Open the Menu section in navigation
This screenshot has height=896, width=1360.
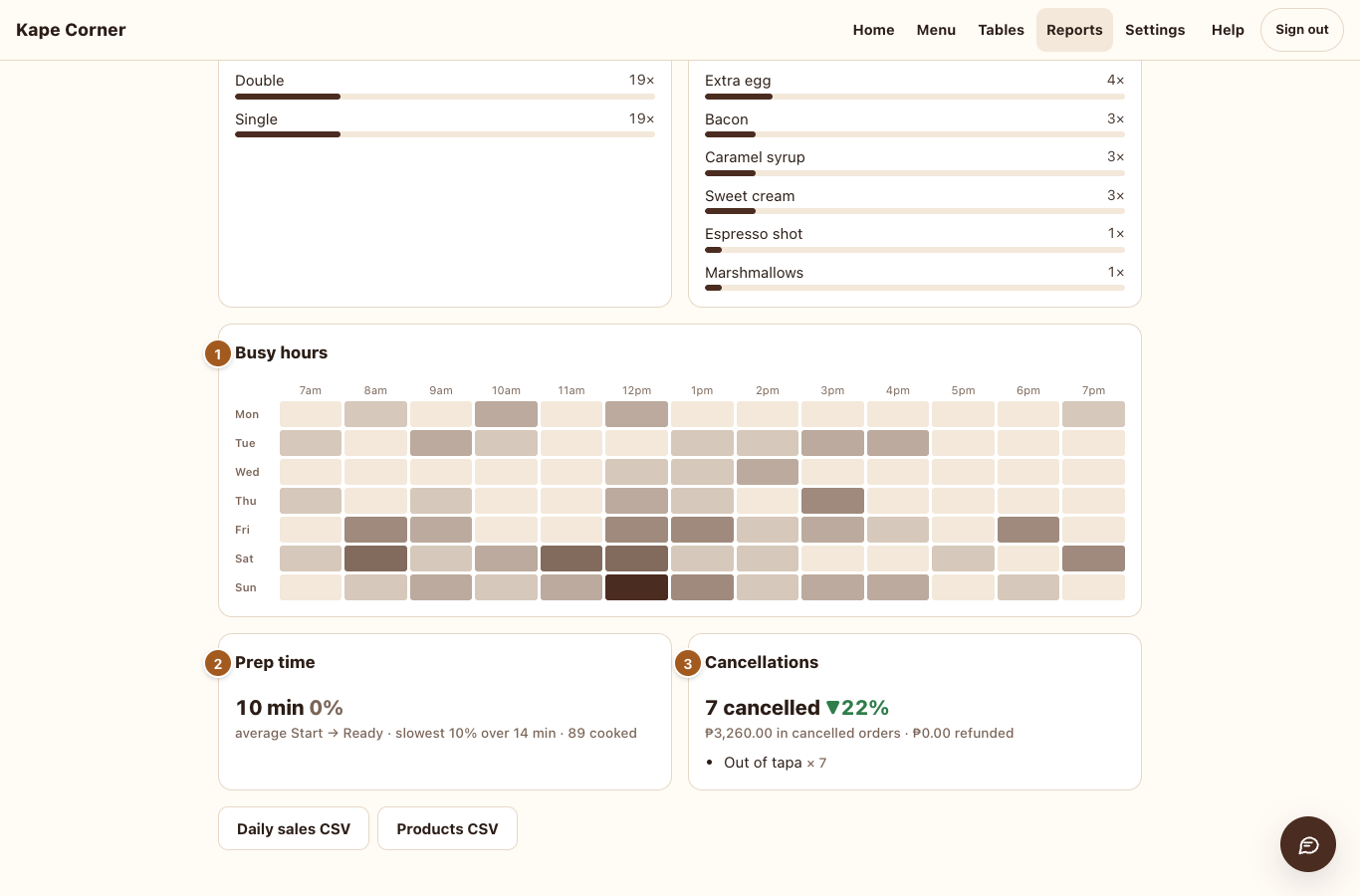coord(936,30)
